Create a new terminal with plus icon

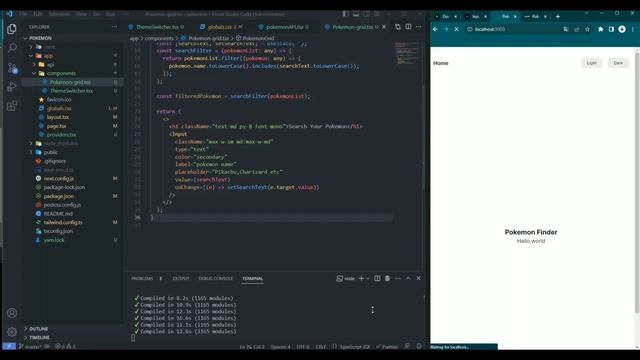tap(361, 278)
